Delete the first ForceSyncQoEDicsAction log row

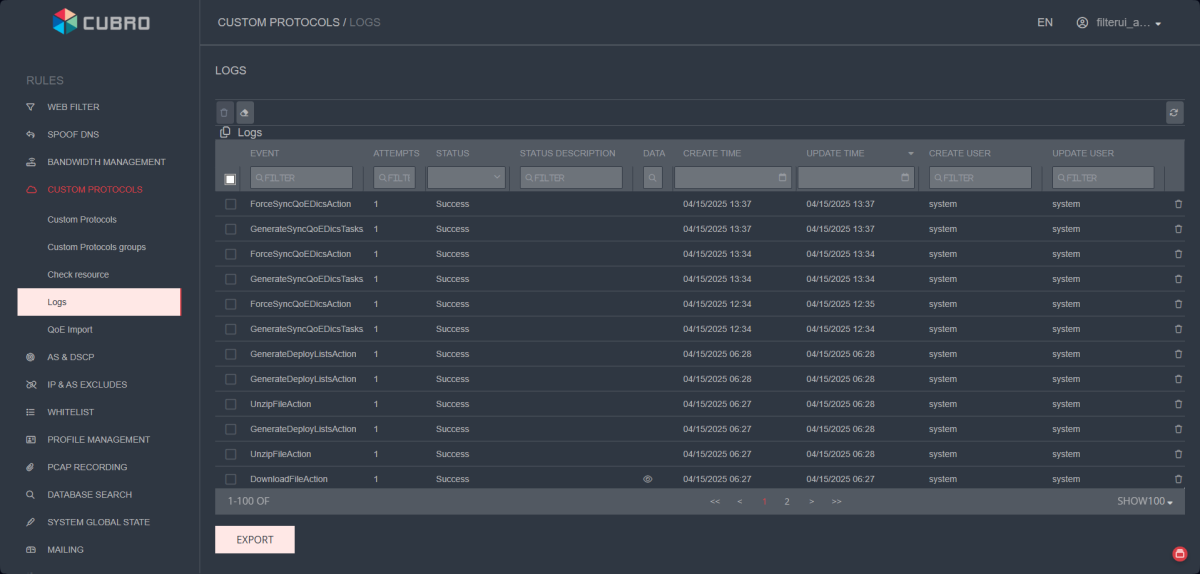pos(1178,204)
